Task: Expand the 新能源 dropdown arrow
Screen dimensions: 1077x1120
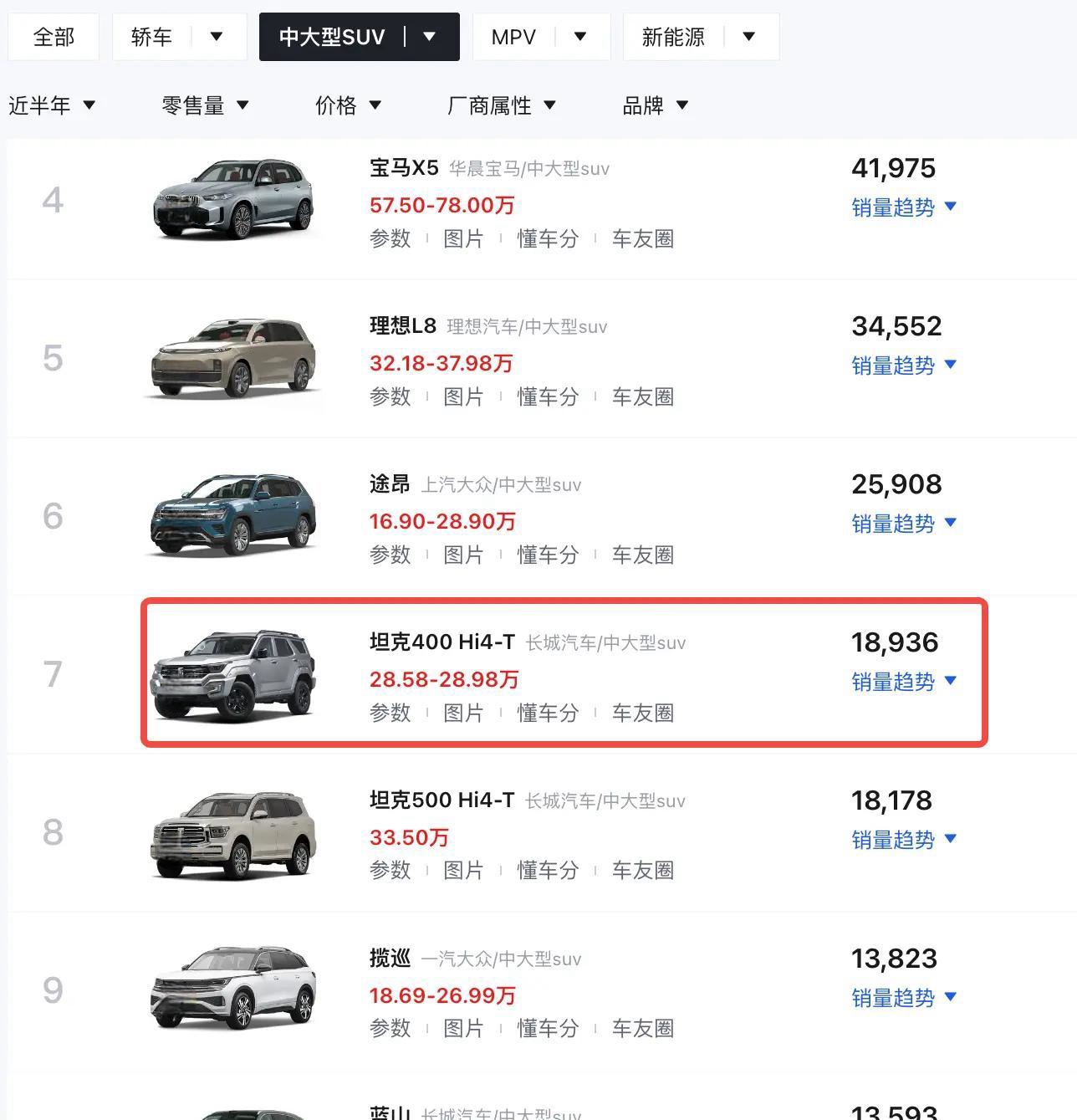Action: (x=749, y=37)
